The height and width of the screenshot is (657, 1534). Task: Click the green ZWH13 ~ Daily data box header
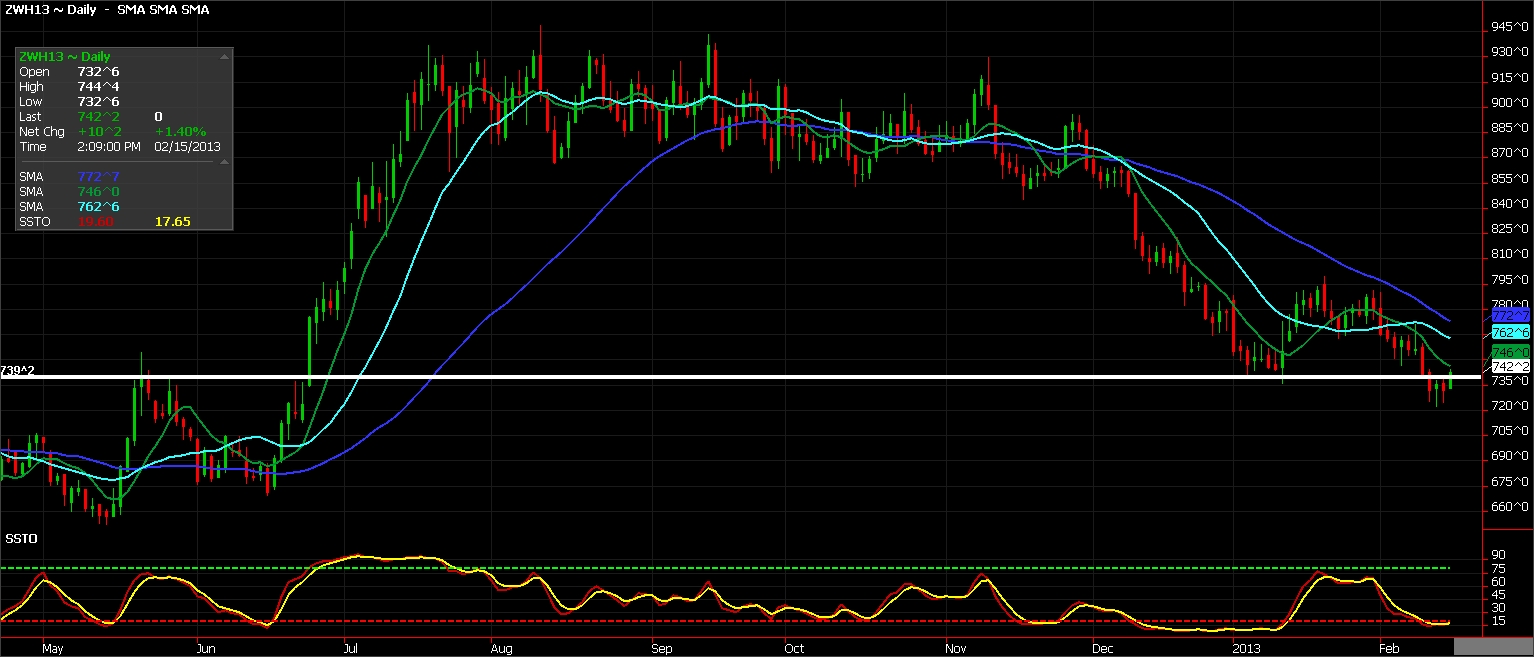(64, 57)
